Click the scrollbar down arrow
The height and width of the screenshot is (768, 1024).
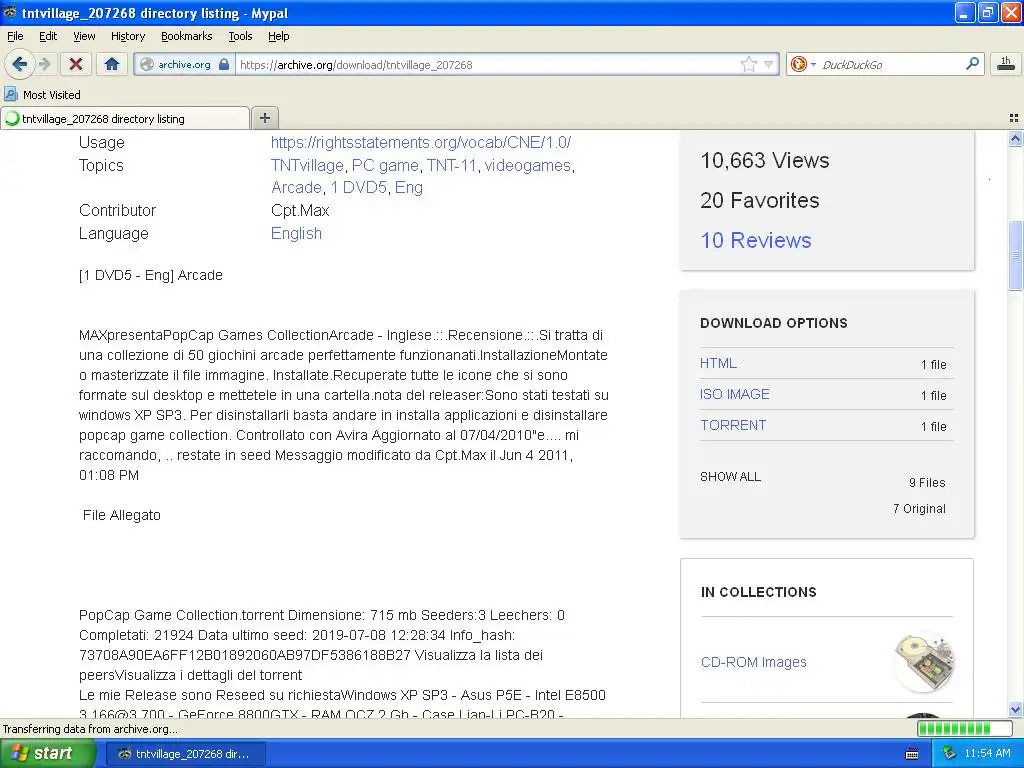[x=1015, y=710]
